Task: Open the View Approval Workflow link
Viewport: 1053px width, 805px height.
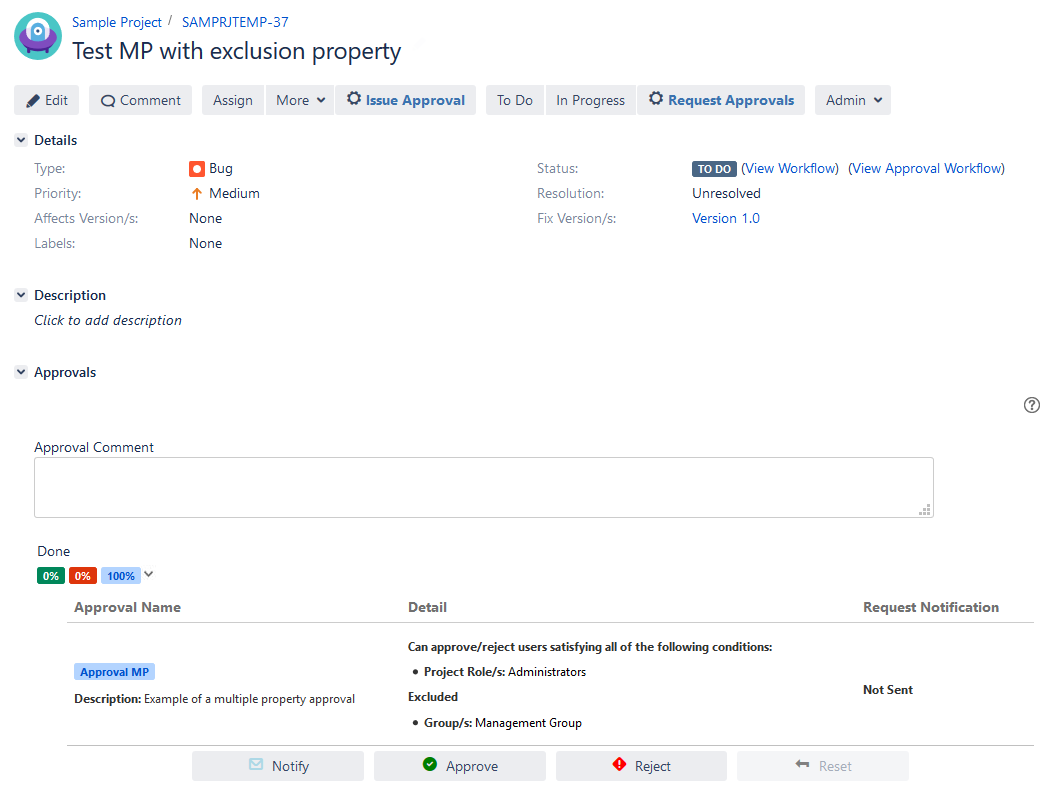Action: point(926,169)
